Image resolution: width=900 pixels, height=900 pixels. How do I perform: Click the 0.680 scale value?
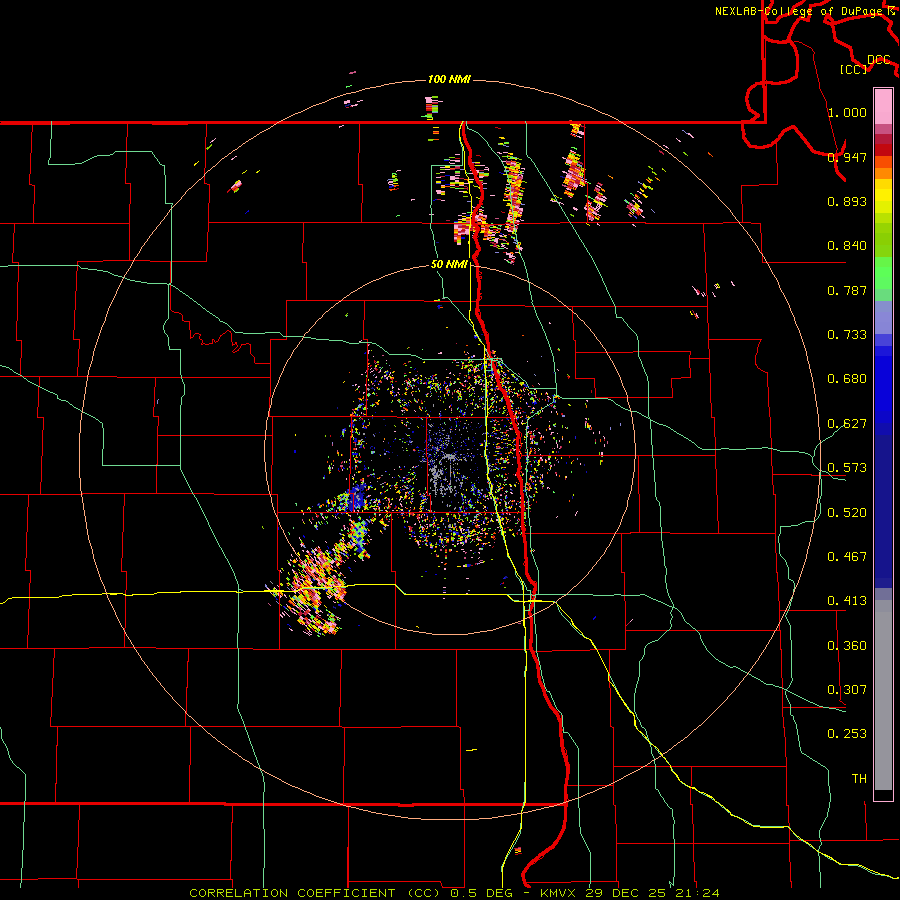[847, 379]
